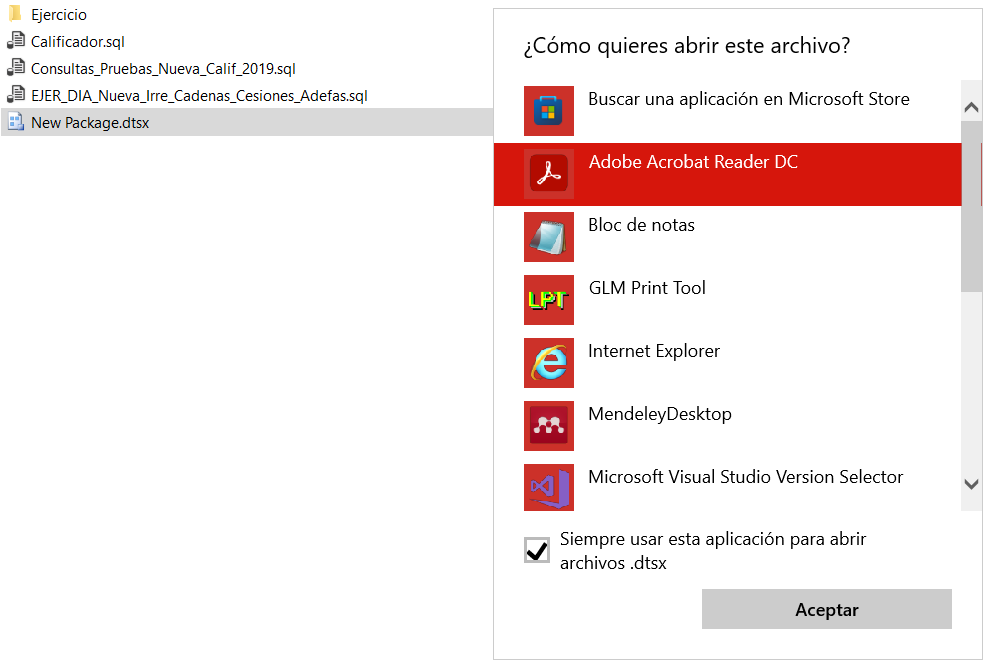Choose Internet Explorer in the app list

727,363
